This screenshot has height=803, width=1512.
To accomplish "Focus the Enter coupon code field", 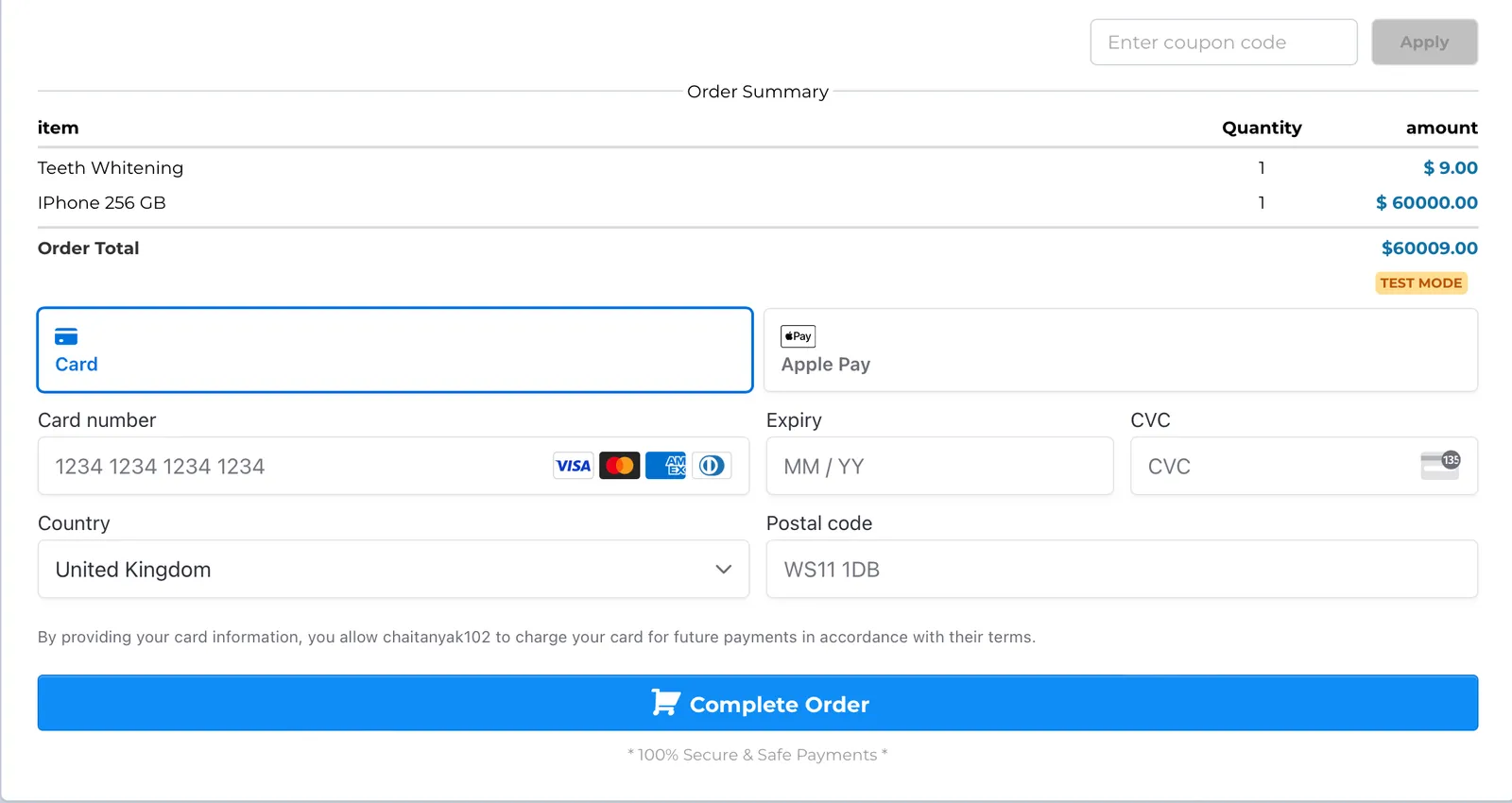I will tap(1224, 43).
